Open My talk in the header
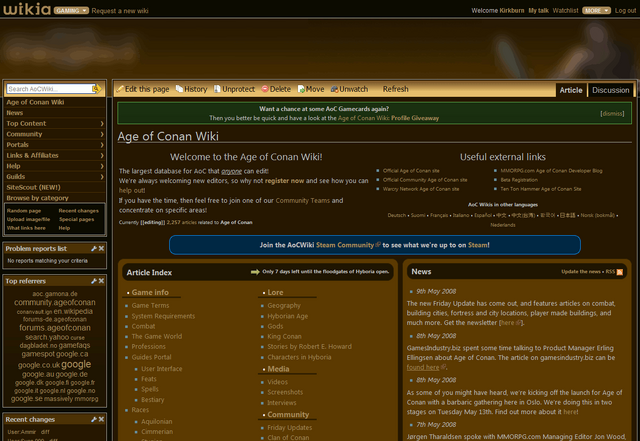The width and height of the screenshot is (640, 441). [x=538, y=11]
